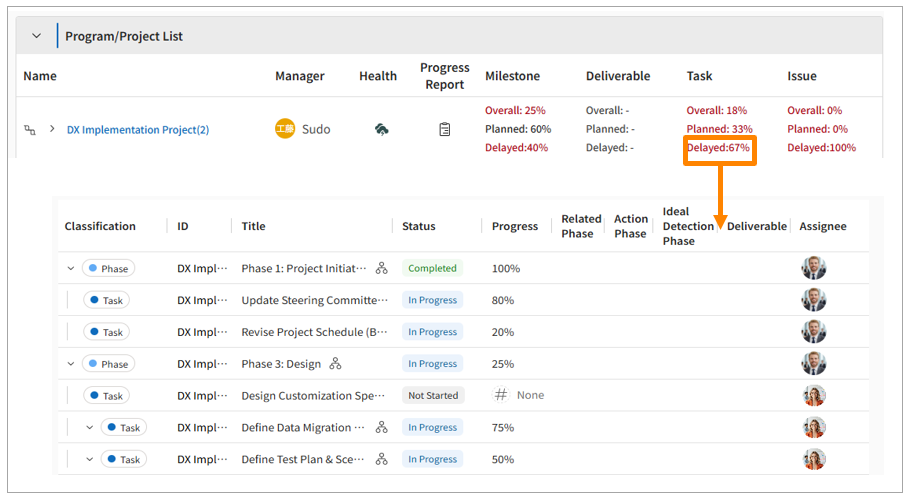Click hierarchy icon next to Phase 3: Design

[x=336, y=364]
